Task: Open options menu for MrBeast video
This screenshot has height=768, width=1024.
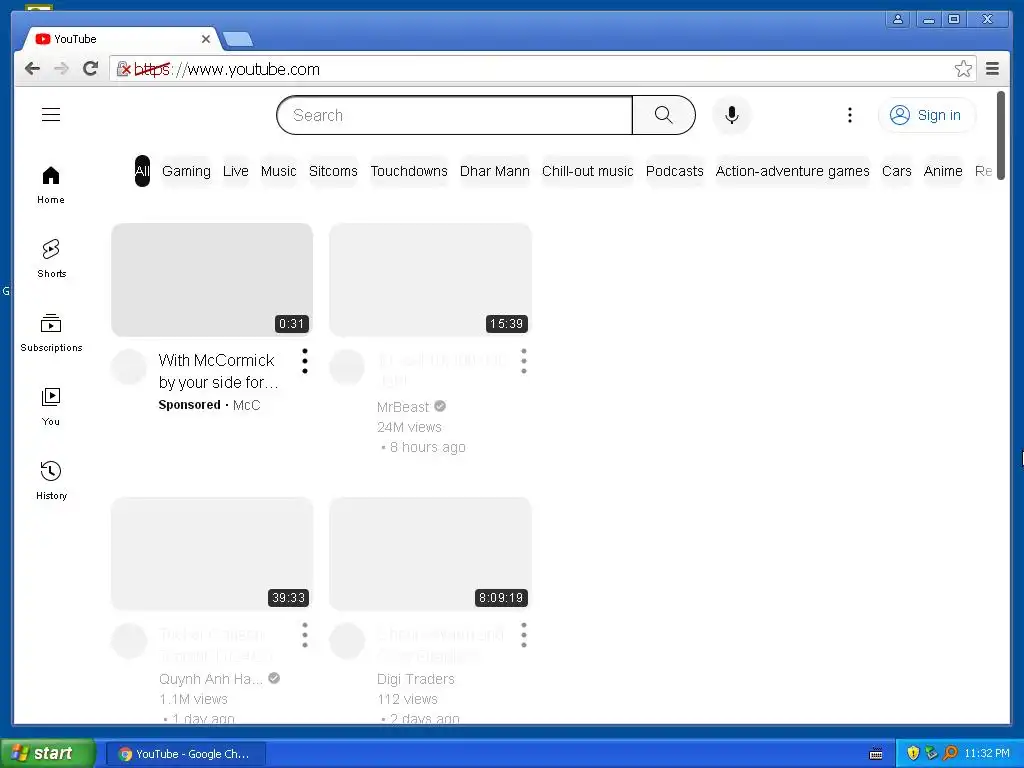Action: point(524,361)
